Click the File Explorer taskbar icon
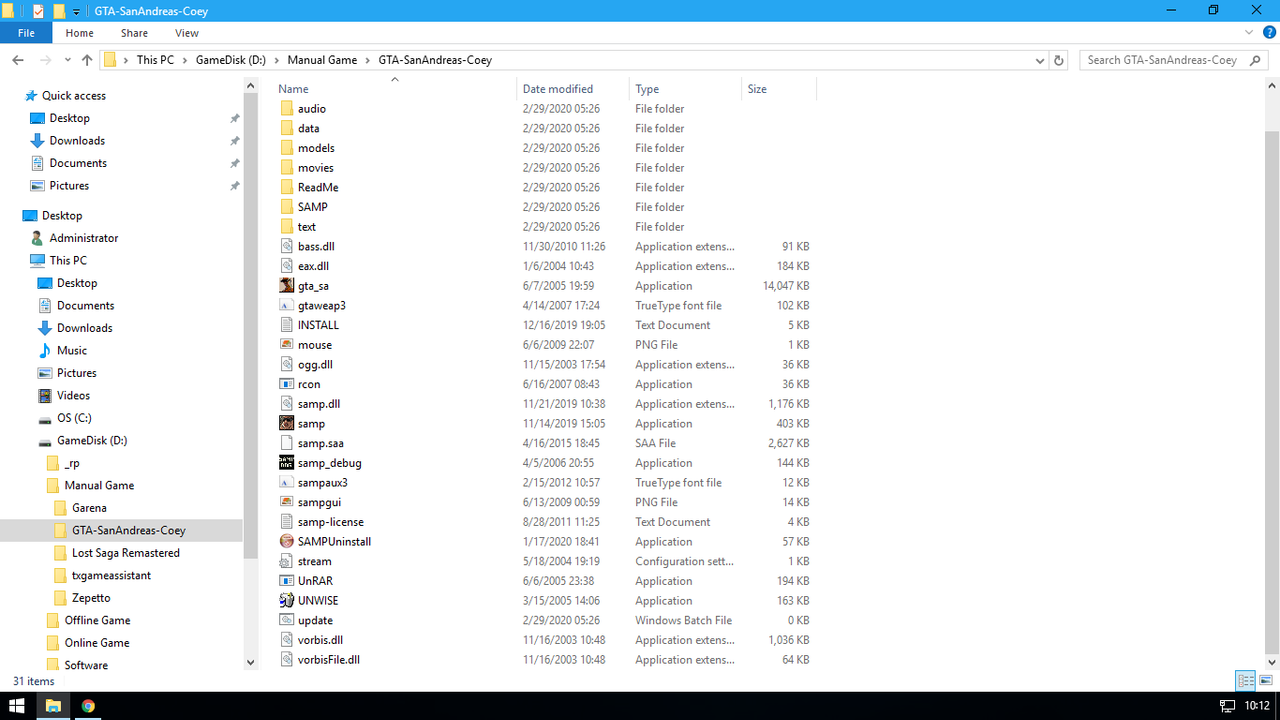1280x720 pixels. pos(53,706)
